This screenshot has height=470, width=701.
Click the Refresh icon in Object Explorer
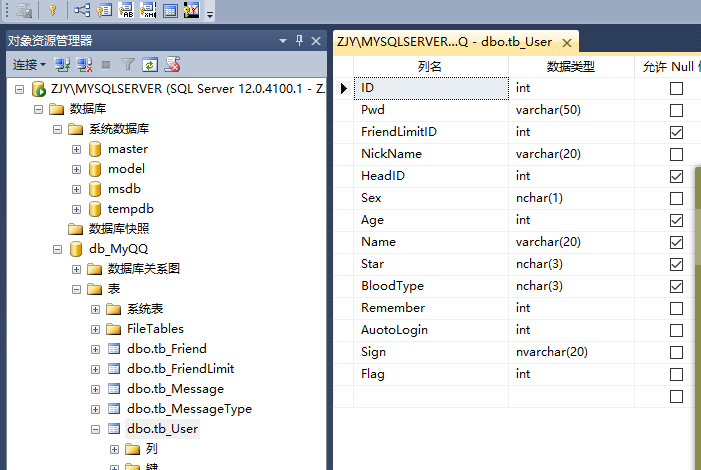150,65
